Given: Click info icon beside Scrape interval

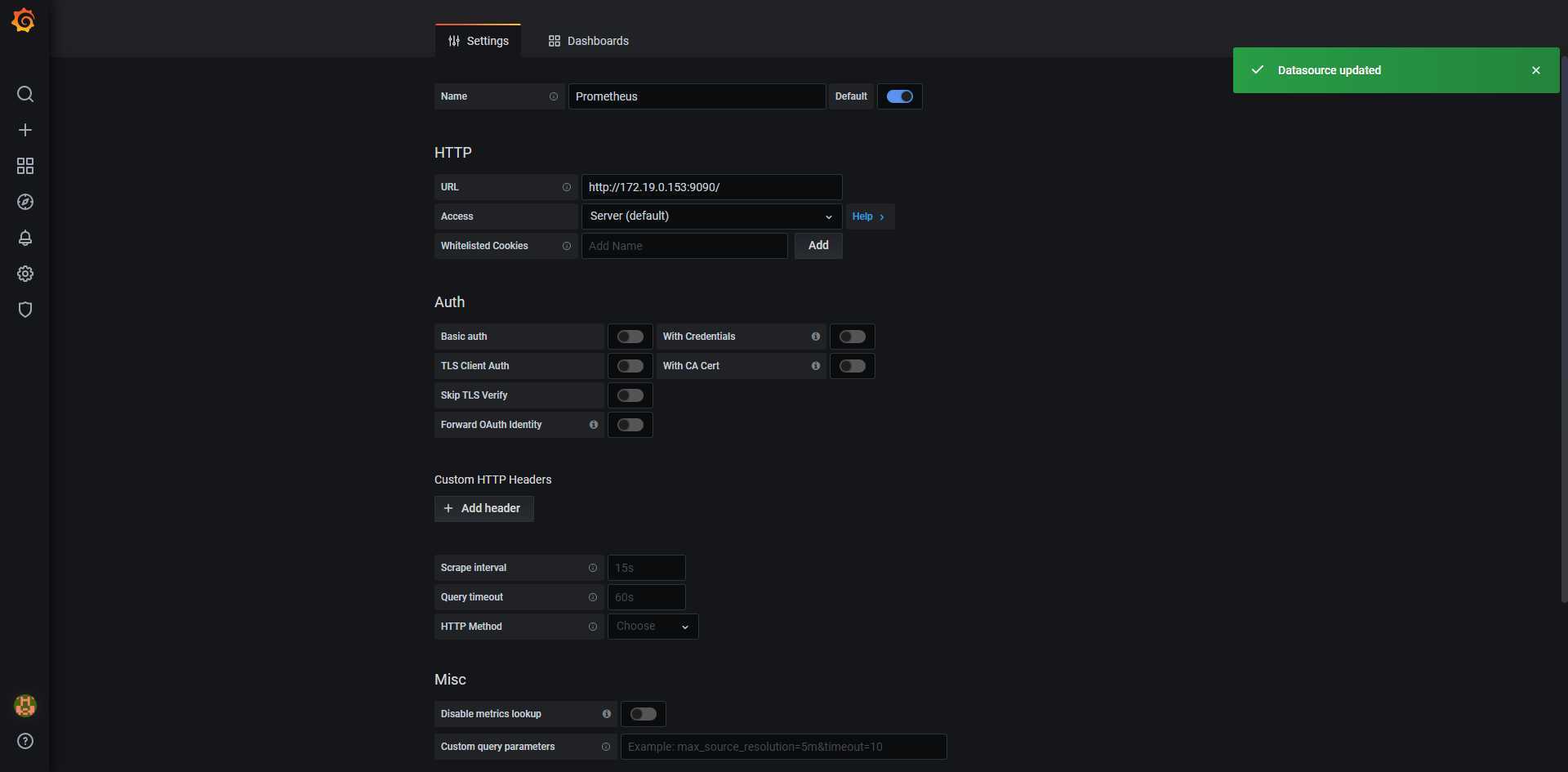Looking at the screenshot, I should [x=593, y=568].
